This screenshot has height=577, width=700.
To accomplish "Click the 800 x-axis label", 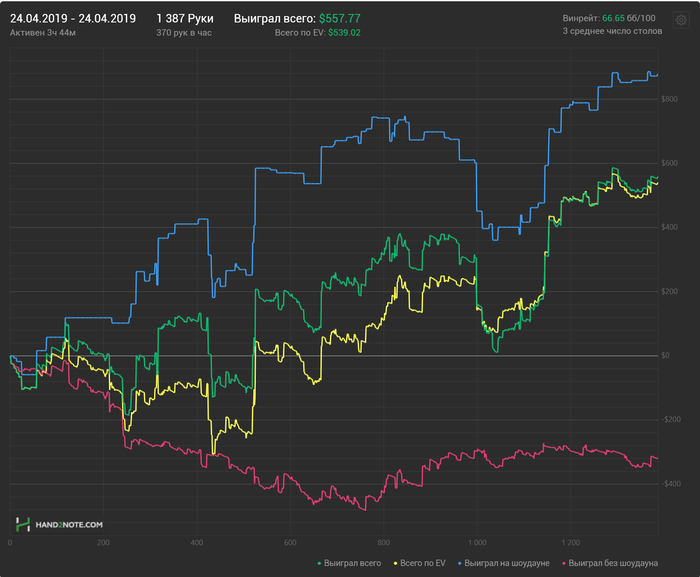I will [x=383, y=543].
